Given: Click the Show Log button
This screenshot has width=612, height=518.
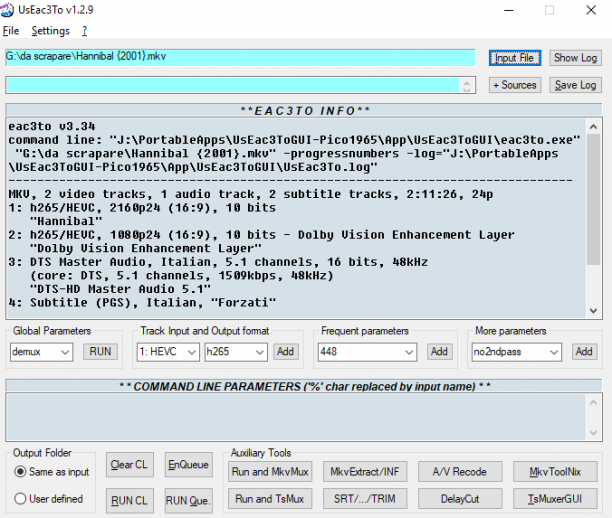Looking at the screenshot, I should (x=575, y=58).
